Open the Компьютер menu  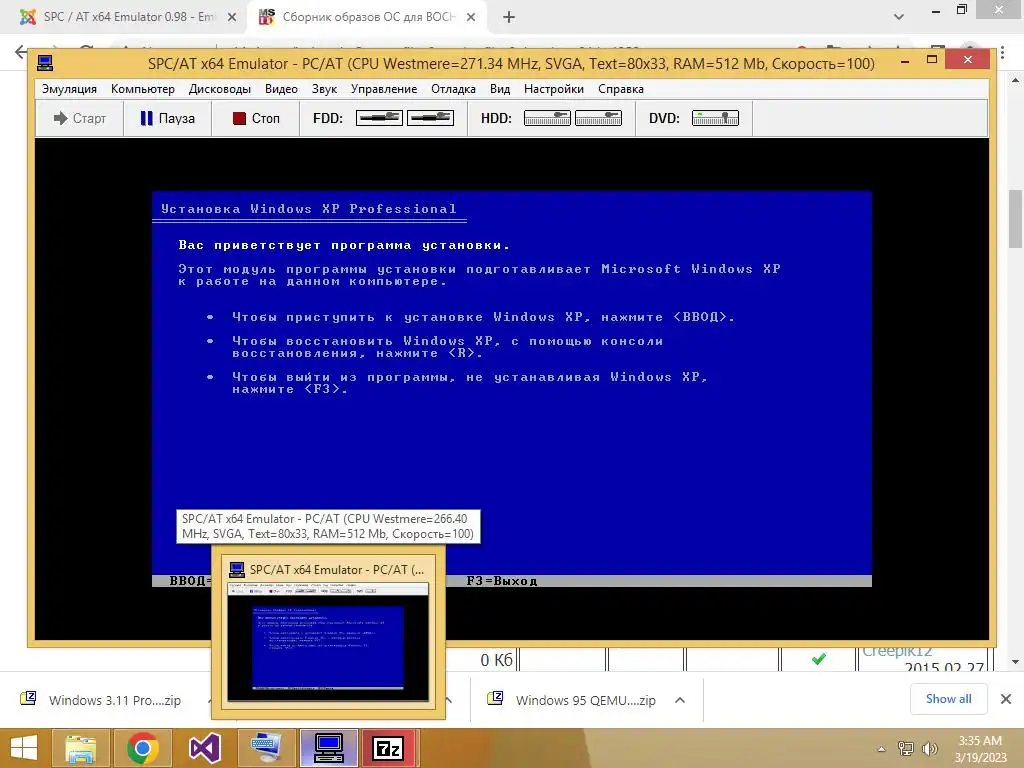pos(142,89)
